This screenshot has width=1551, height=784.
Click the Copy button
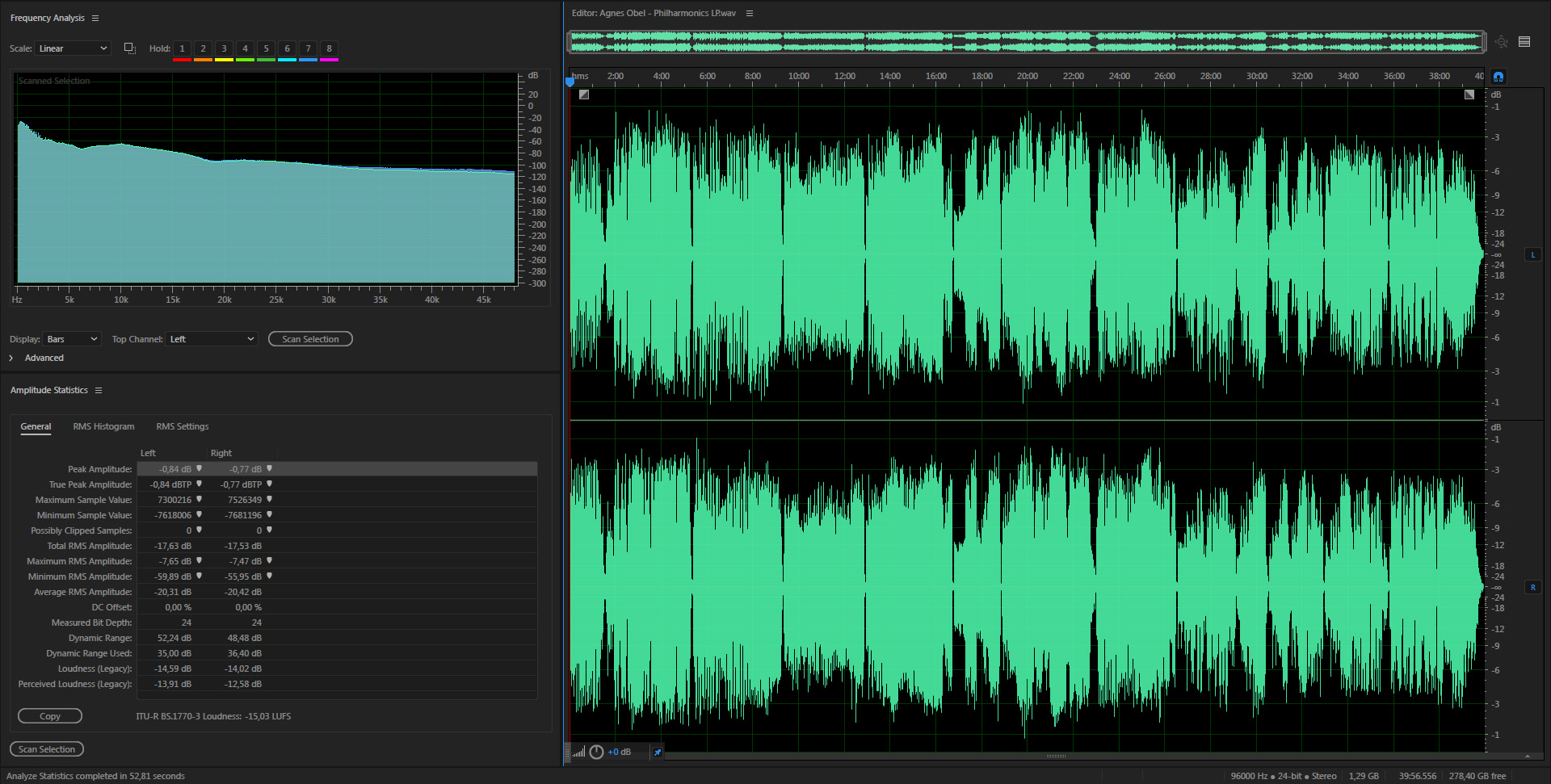50,716
